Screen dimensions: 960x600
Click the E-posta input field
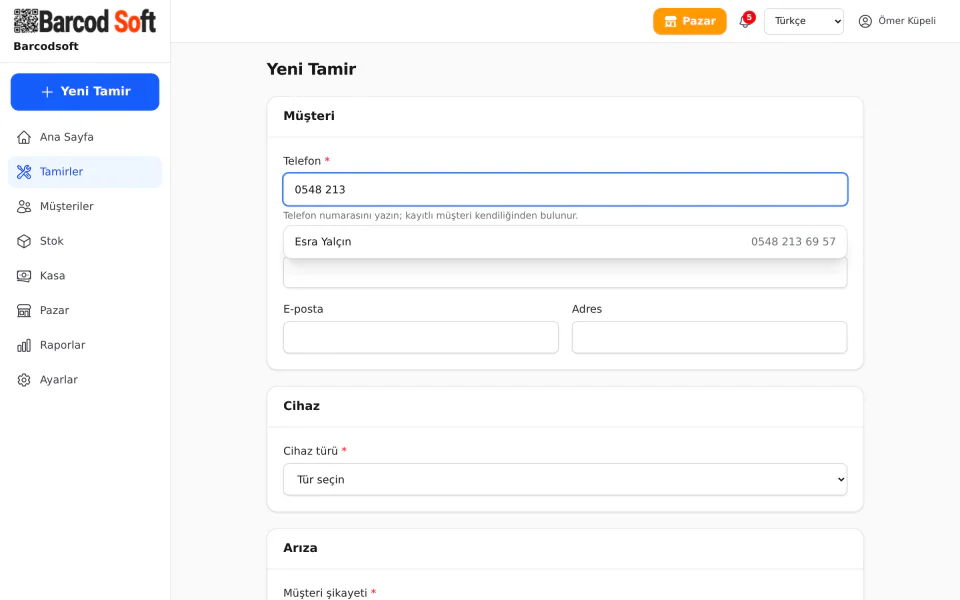(421, 337)
